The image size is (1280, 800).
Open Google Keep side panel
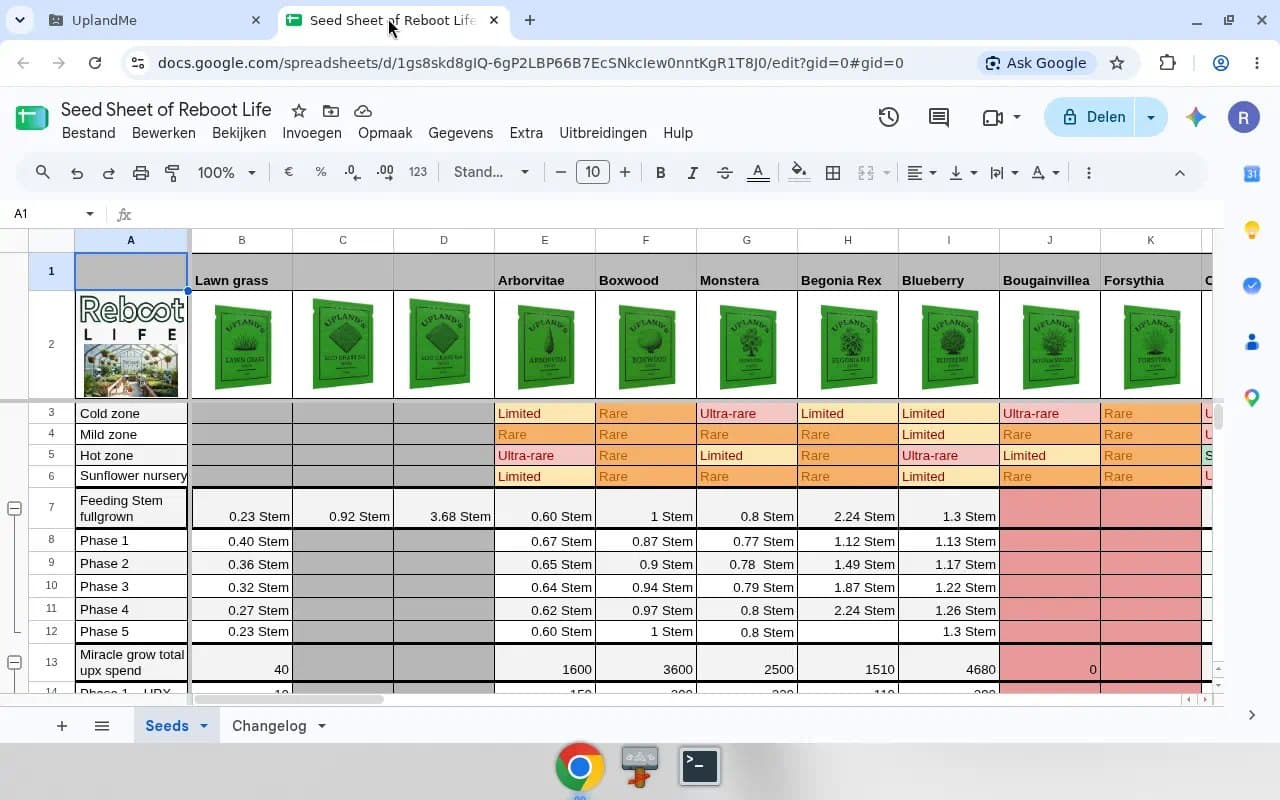[x=1251, y=230]
